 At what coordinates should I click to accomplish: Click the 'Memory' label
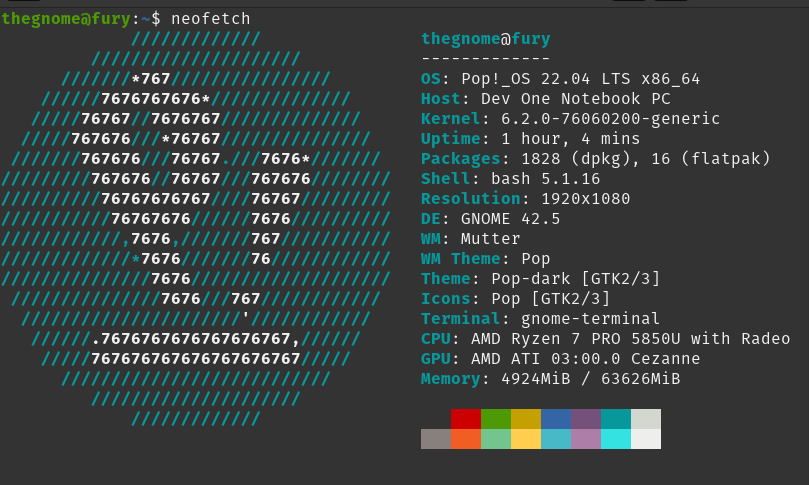point(450,379)
